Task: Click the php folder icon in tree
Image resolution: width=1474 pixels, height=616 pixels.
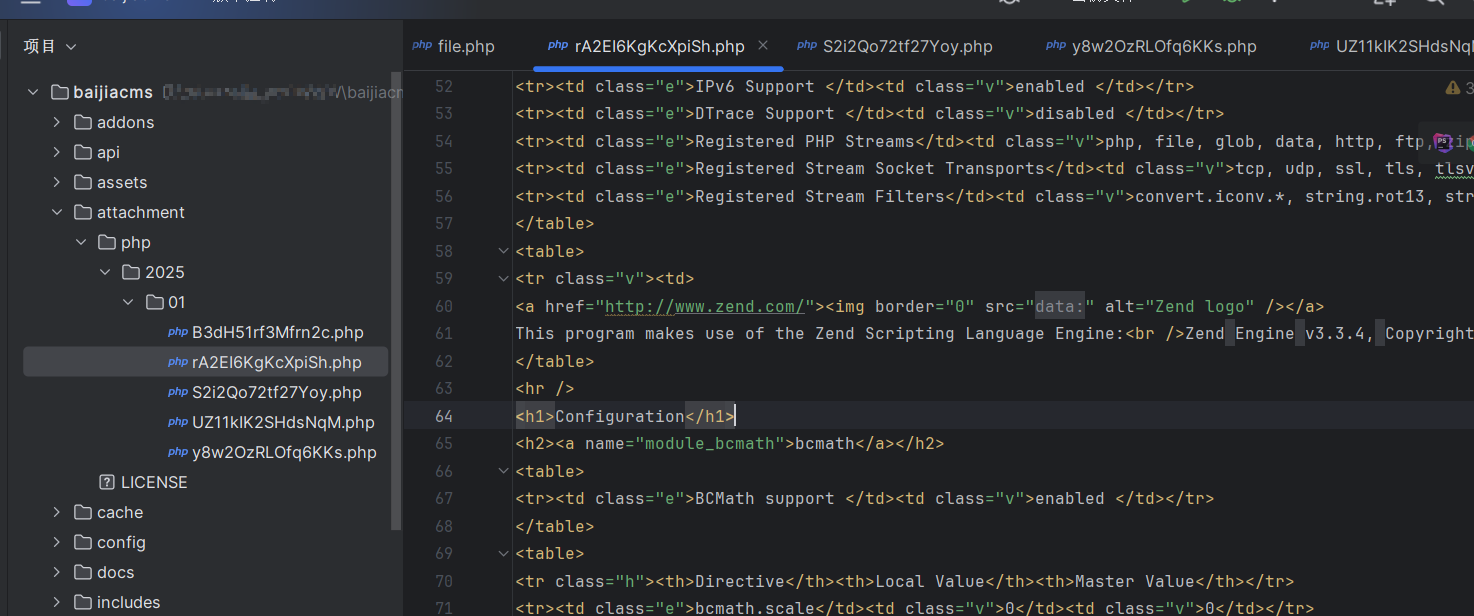Action: click(107, 242)
